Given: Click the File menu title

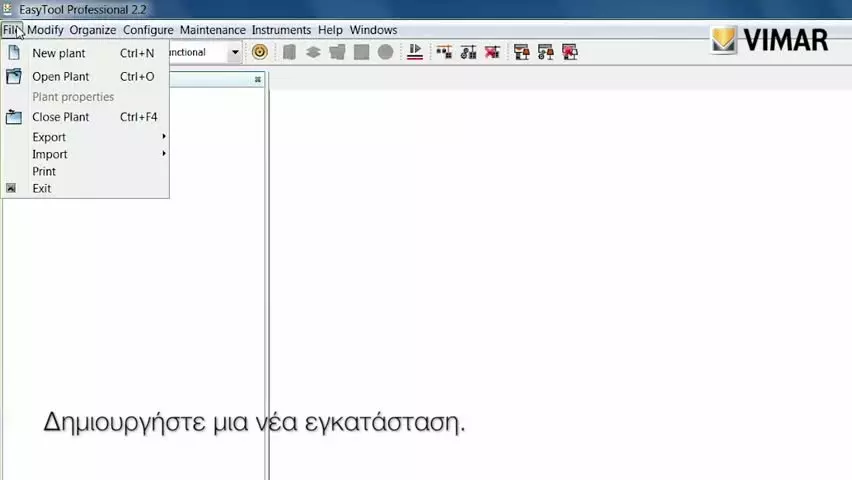Looking at the screenshot, I should click(12, 30).
